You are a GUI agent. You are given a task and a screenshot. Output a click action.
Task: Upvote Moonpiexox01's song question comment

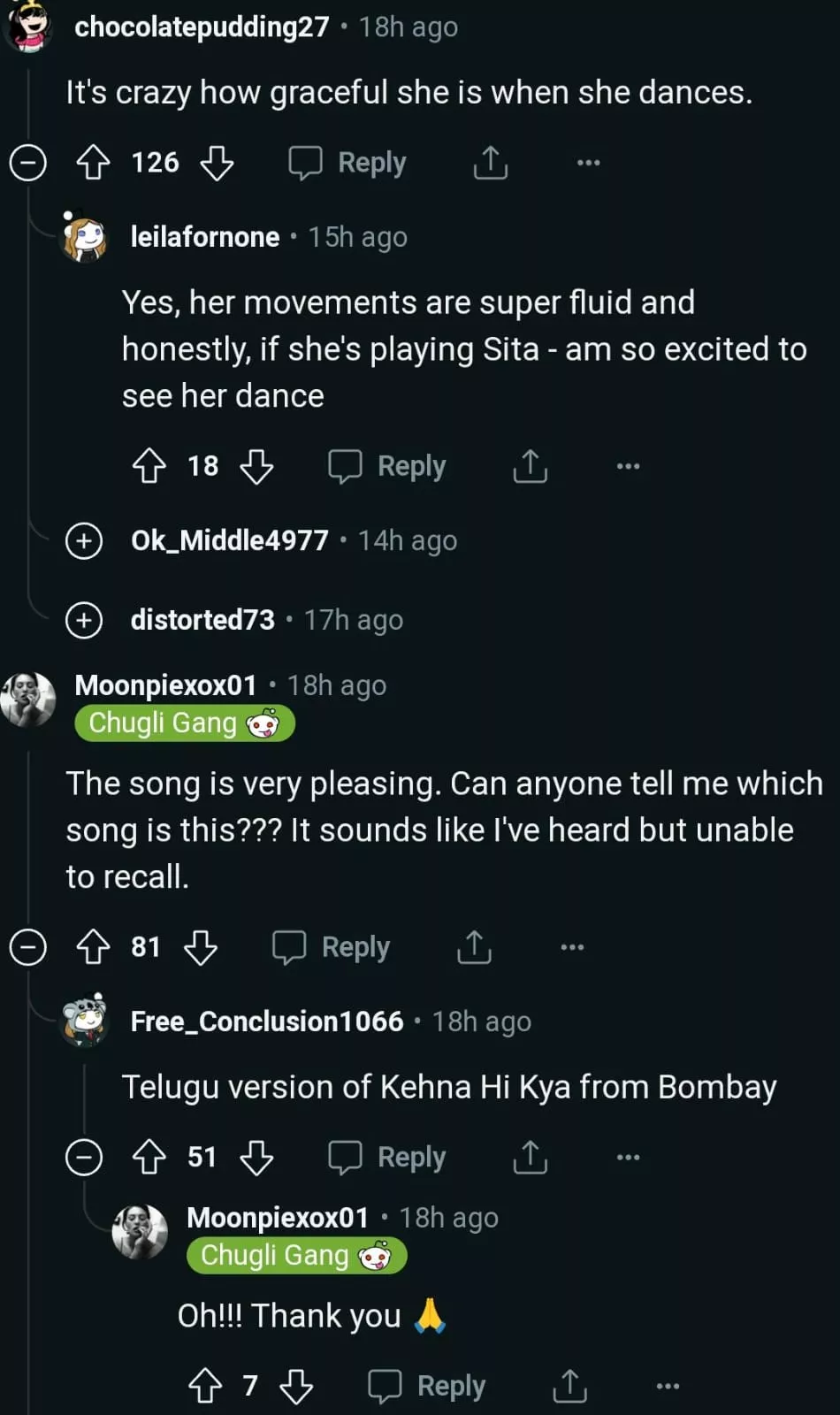pyautogui.click(x=93, y=947)
